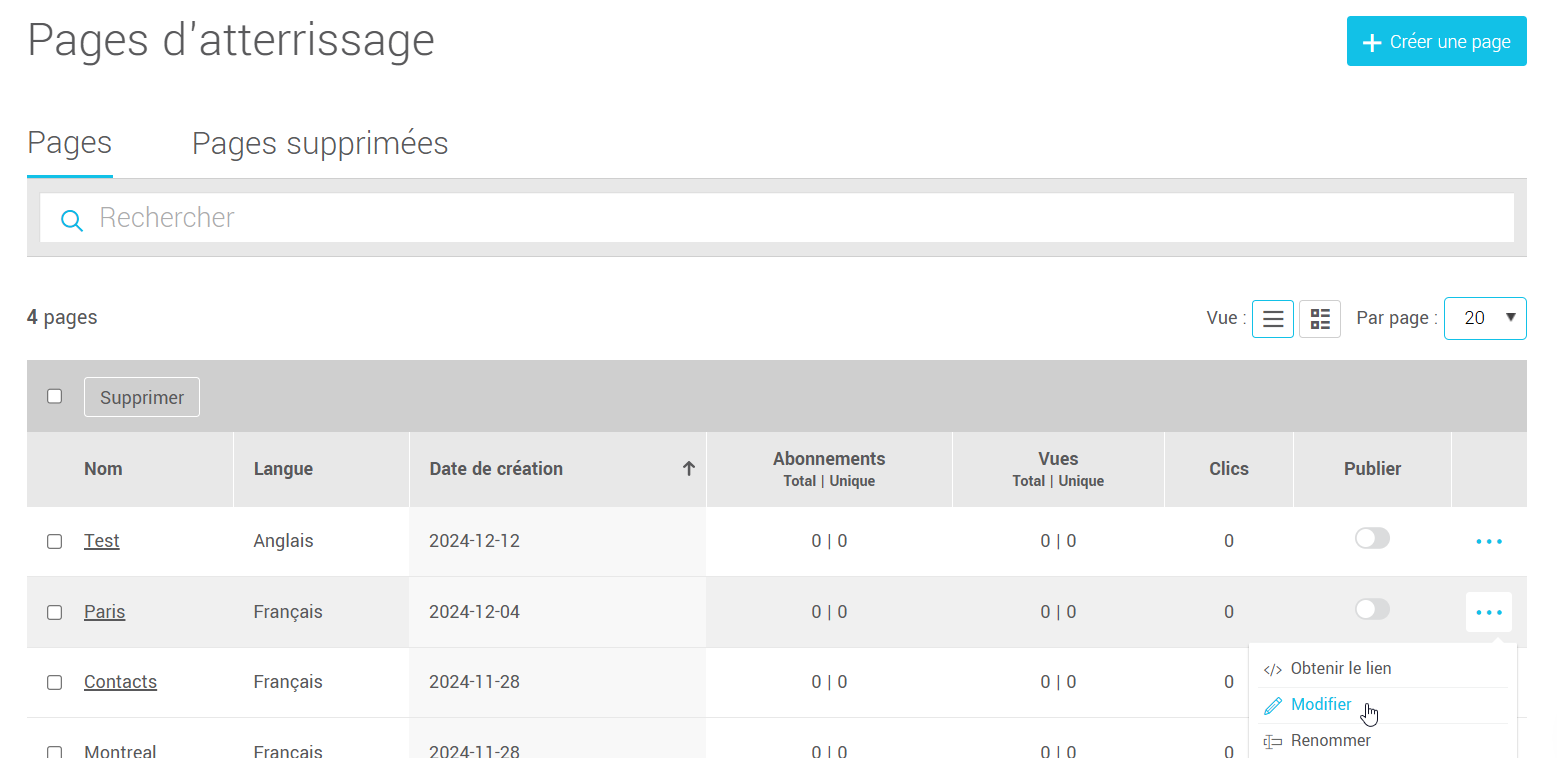
Task: Open the Contacts page link
Action: click(x=120, y=682)
